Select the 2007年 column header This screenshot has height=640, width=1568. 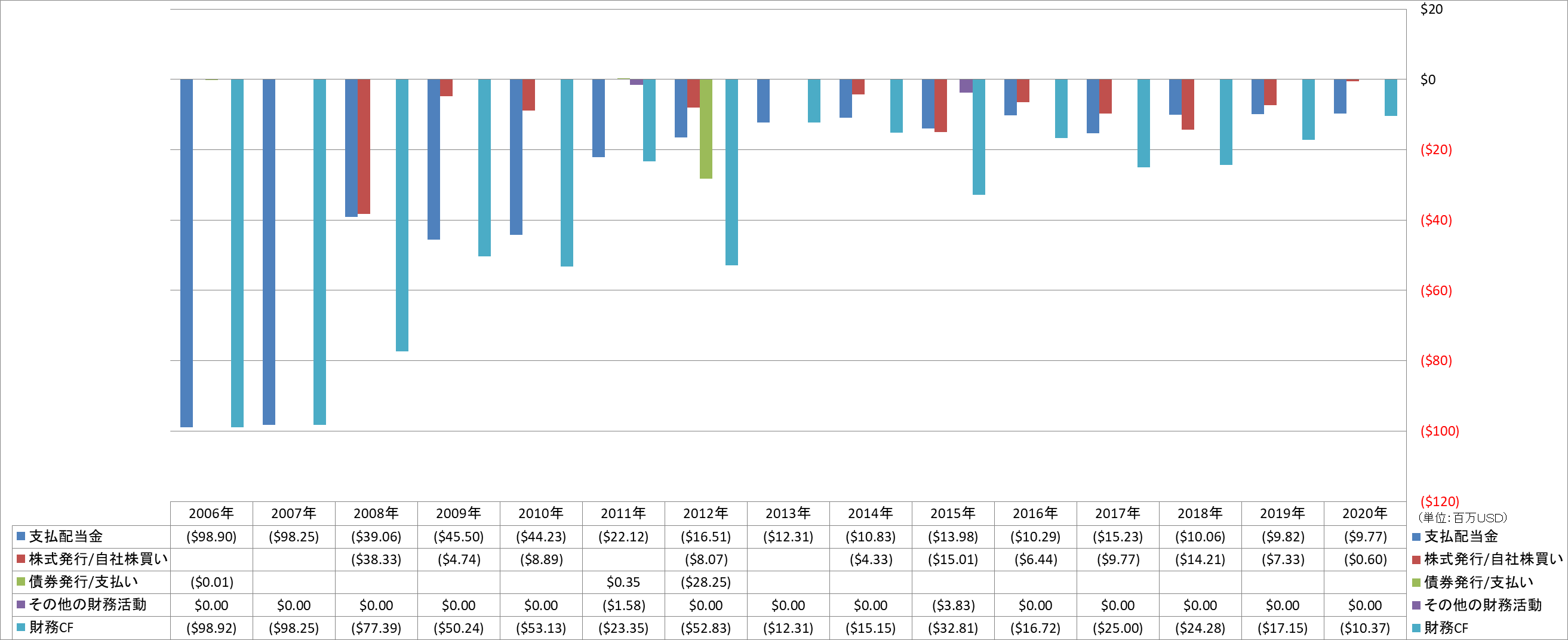click(293, 513)
